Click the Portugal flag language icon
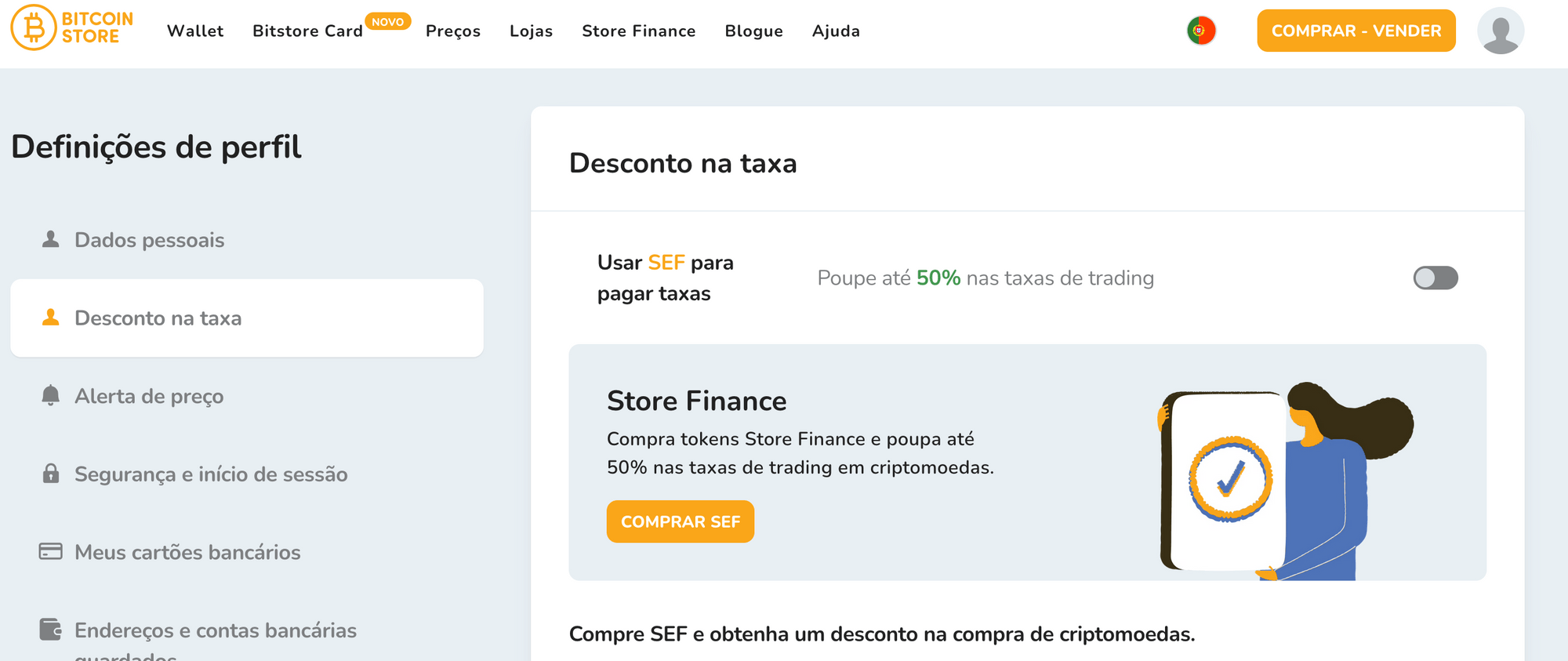 coord(1200,31)
